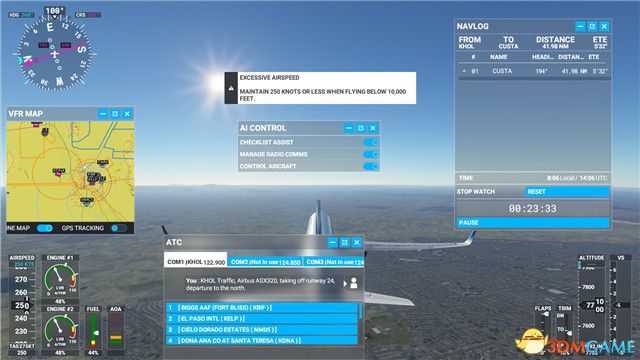Minimize the NAVLOG panel
Viewport: 640px width, 360px height.
(580, 27)
